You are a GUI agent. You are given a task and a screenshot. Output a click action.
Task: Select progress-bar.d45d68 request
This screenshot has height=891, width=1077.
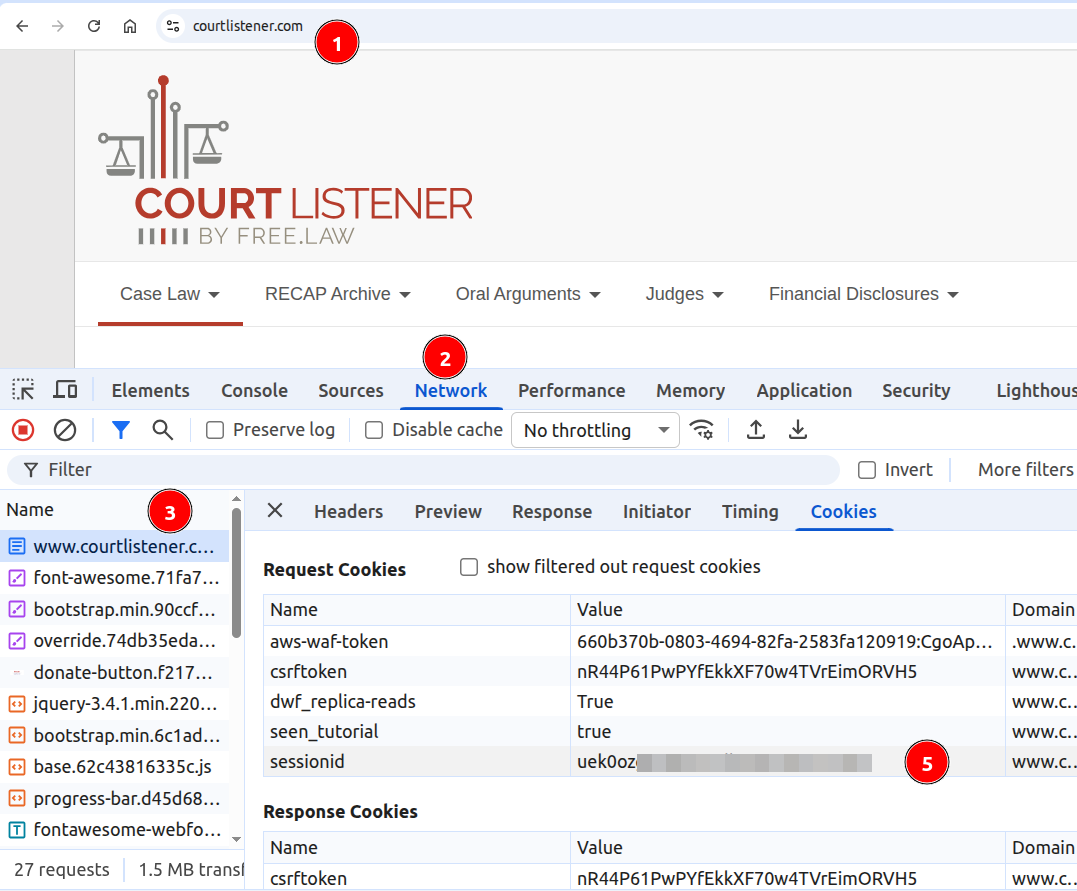click(115, 798)
